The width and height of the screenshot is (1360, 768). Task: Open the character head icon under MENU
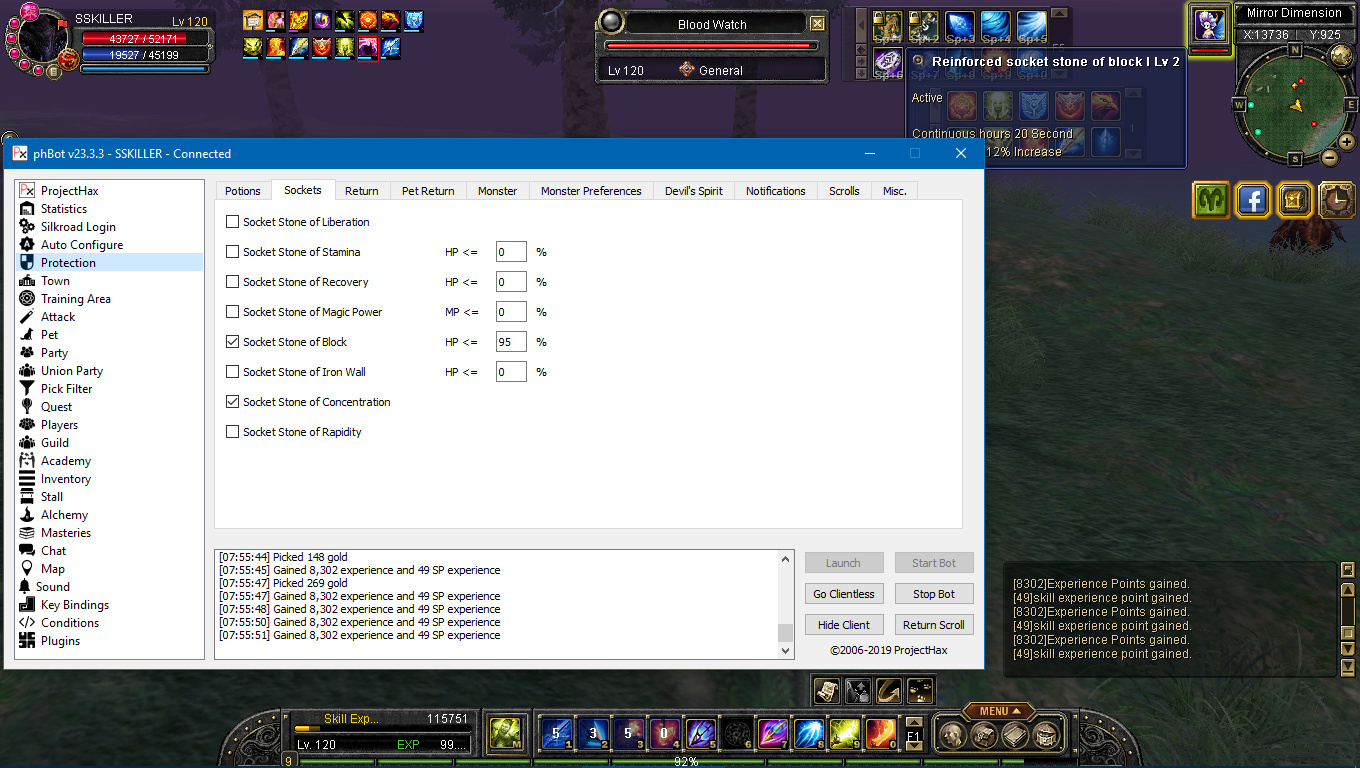click(953, 736)
